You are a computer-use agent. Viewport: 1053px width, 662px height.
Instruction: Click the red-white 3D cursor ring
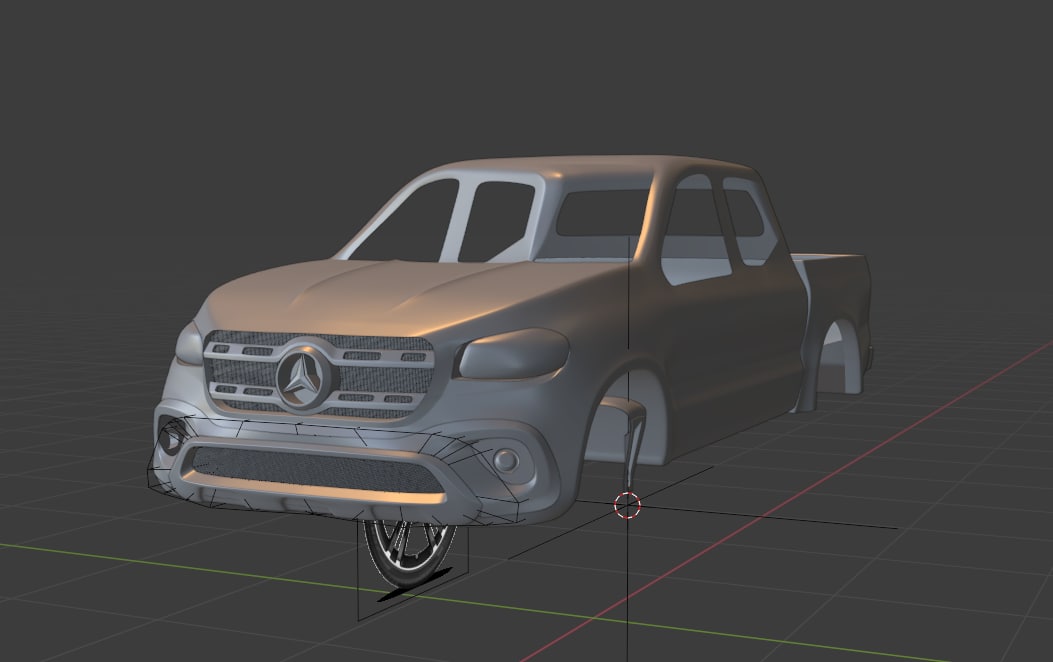coord(627,505)
